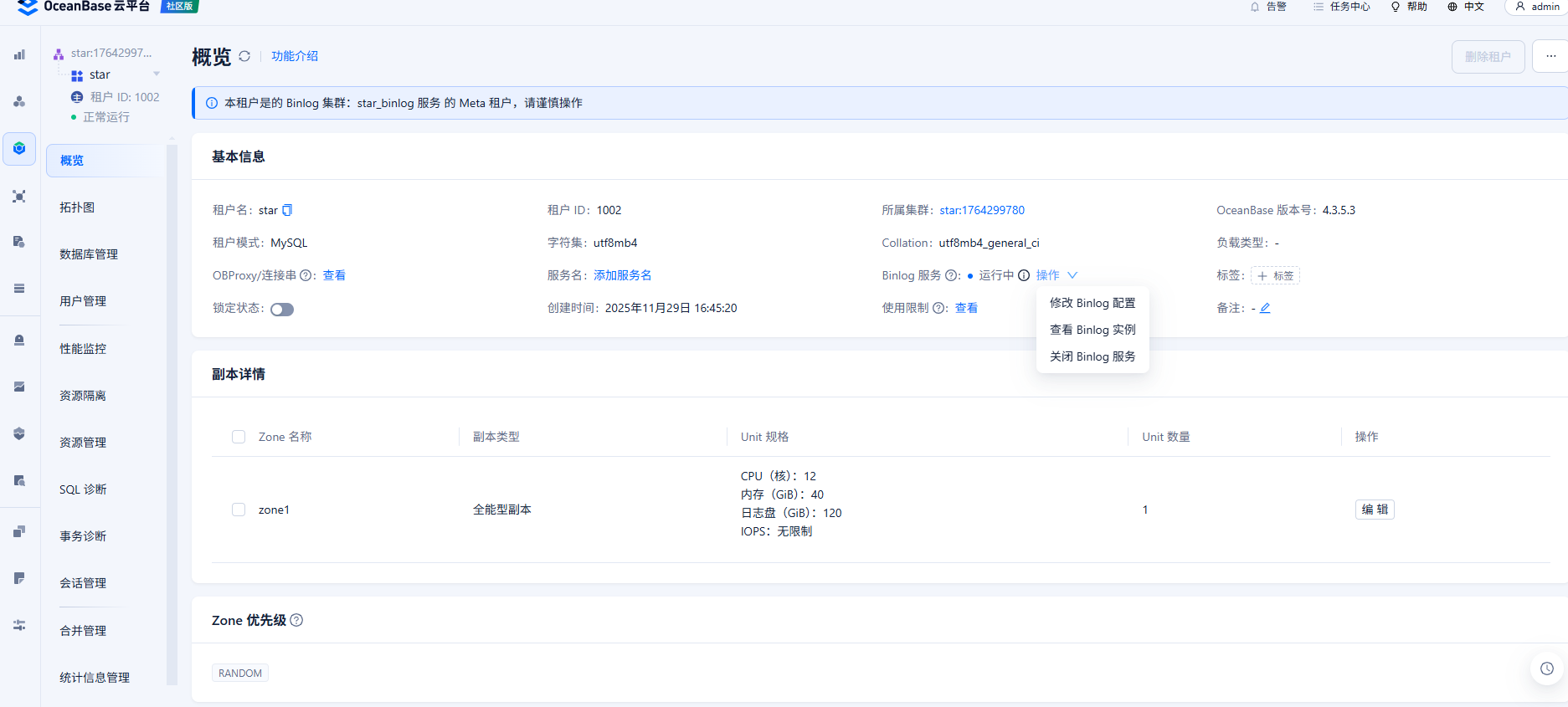Click the tenant icon in left rail
Image resolution: width=1568 pixels, height=707 pixels.
[19, 149]
